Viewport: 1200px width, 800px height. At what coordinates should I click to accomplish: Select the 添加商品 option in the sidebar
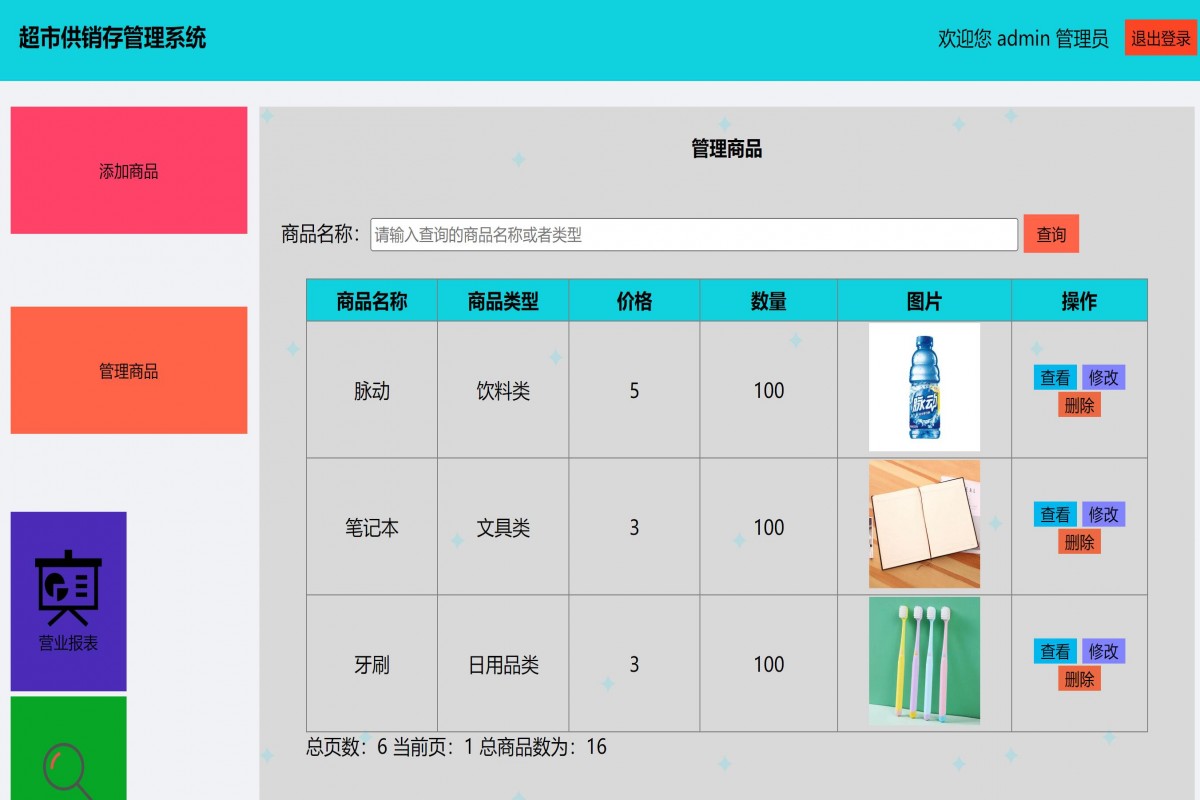pyautogui.click(x=128, y=170)
